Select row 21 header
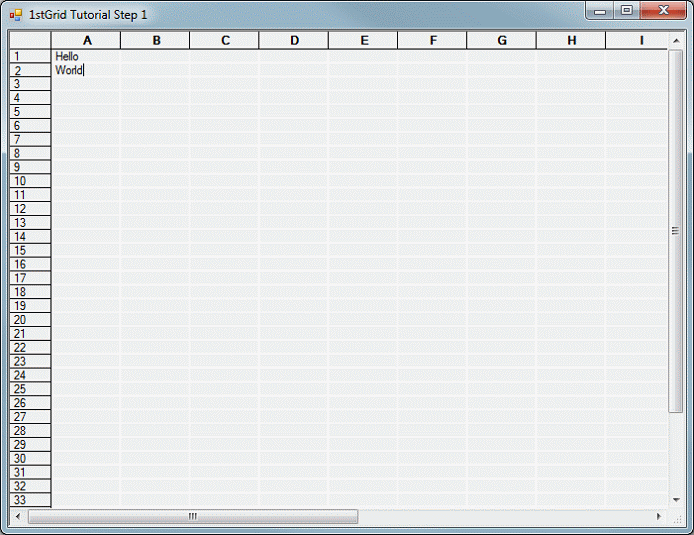This screenshot has height=535, width=694. click(x=30, y=333)
